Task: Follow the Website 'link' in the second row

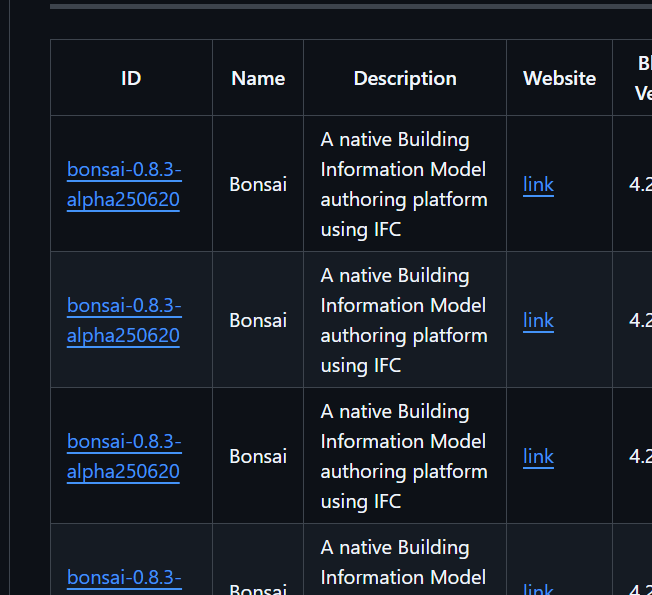Action: click(x=538, y=320)
